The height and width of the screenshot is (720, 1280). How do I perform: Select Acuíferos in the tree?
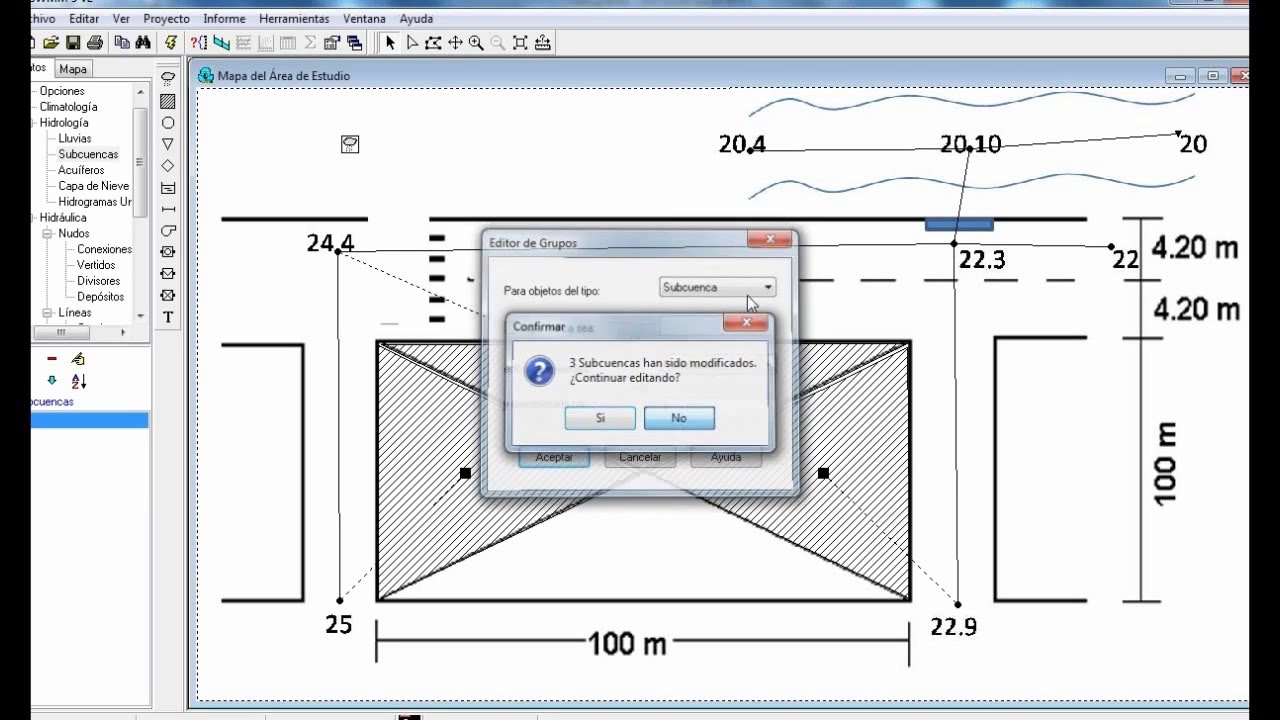point(81,170)
